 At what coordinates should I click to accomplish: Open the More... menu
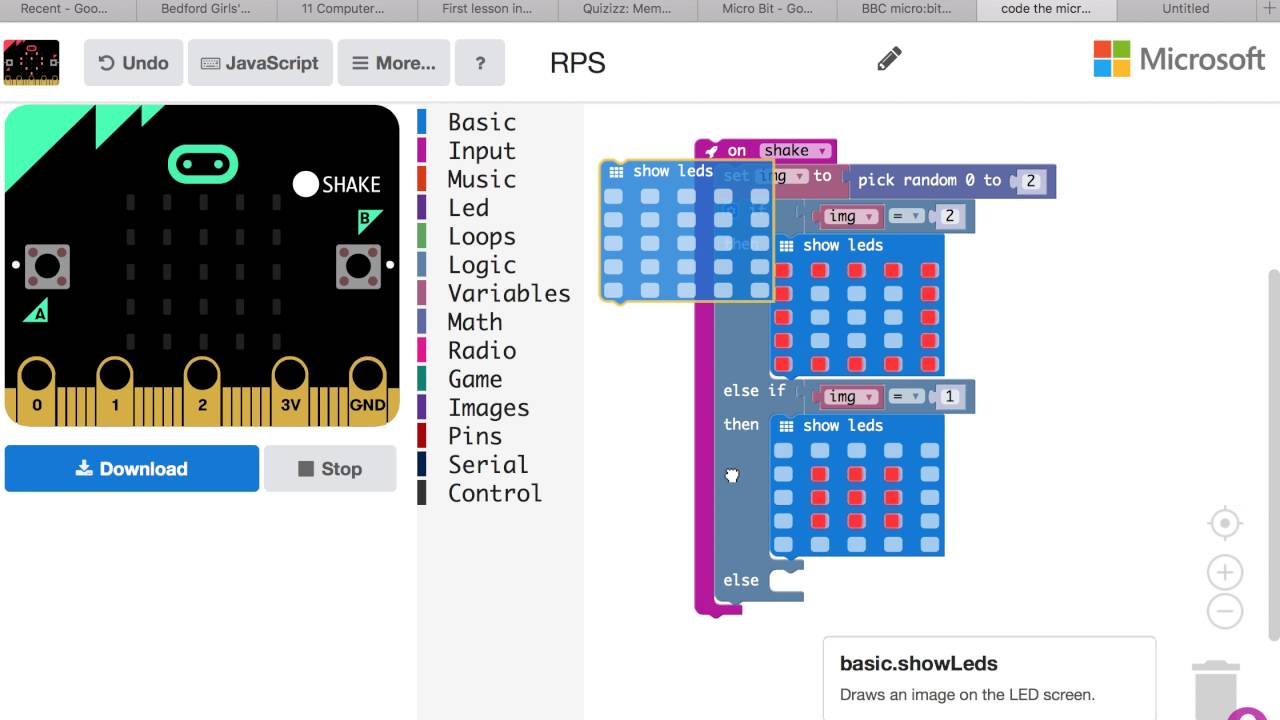click(394, 63)
